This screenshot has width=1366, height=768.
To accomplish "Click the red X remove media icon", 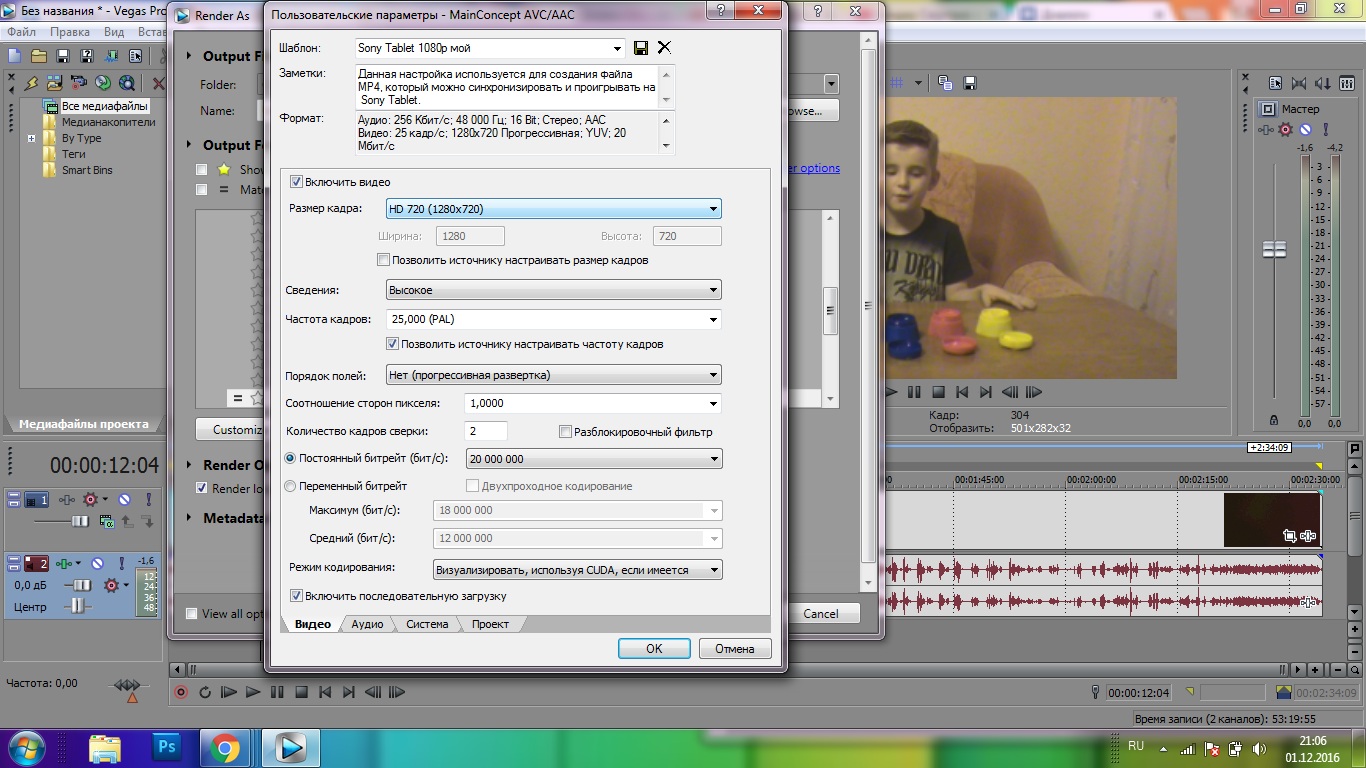I will 158,83.
